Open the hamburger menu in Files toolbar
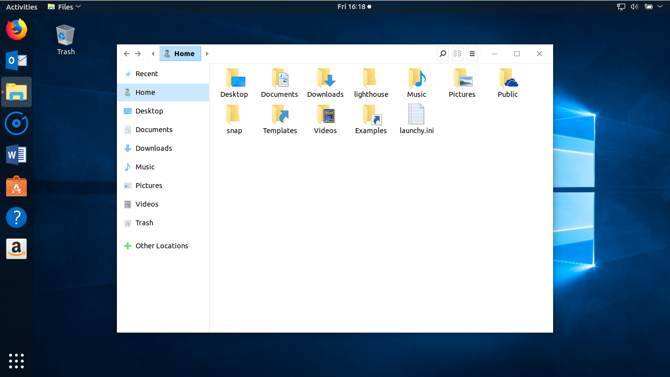The width and height of the screenshot is (670, 377). pos(472,53)
